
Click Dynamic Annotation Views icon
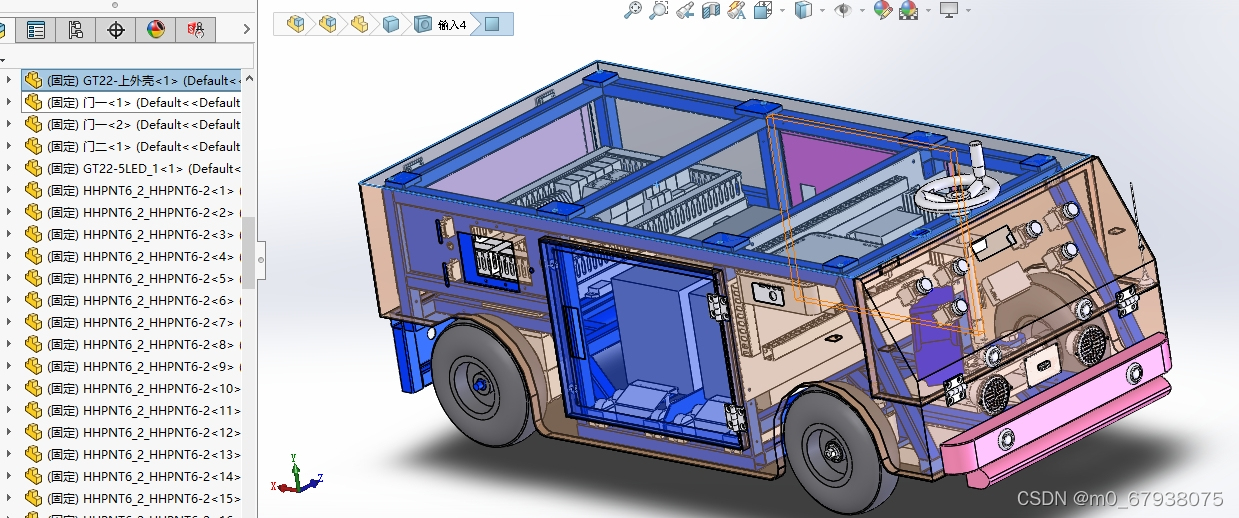coord(737,10)
